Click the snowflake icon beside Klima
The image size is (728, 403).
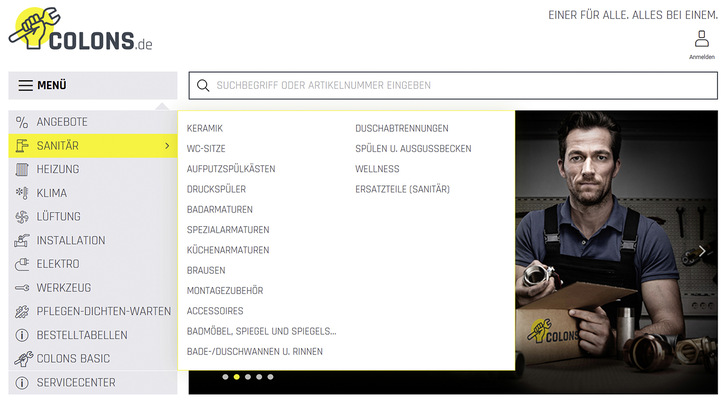click(x=22, y=193)
